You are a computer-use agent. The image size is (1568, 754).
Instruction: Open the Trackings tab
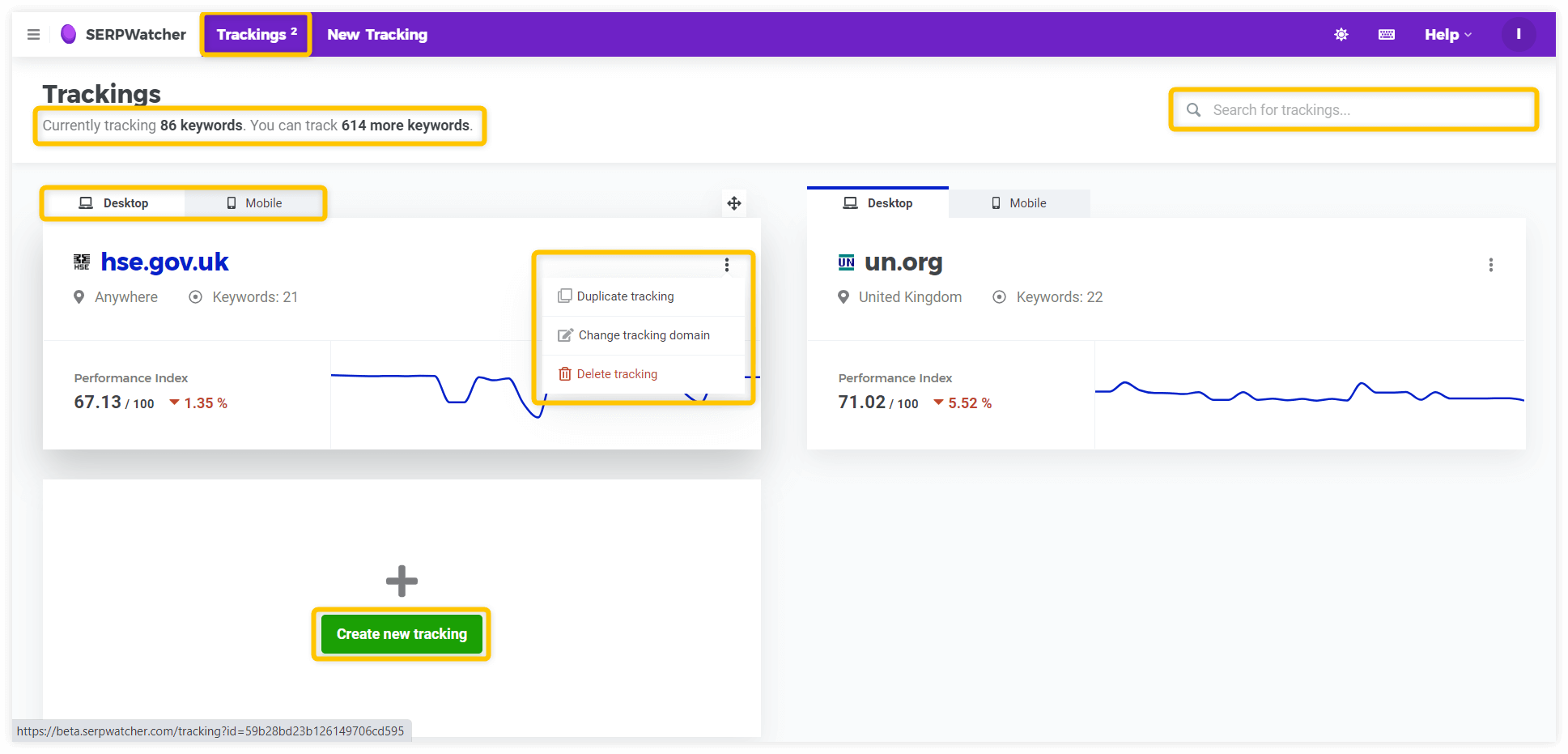pyautogui.click(x=256, y=35)
